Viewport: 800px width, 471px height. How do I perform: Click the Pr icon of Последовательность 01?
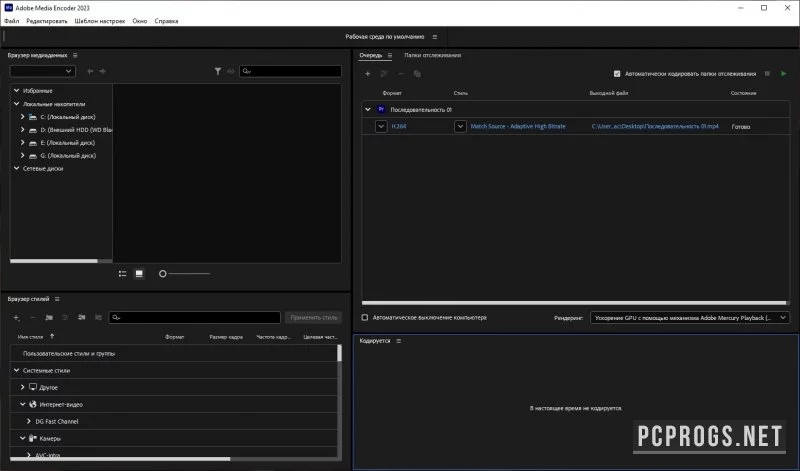[381, 109]
